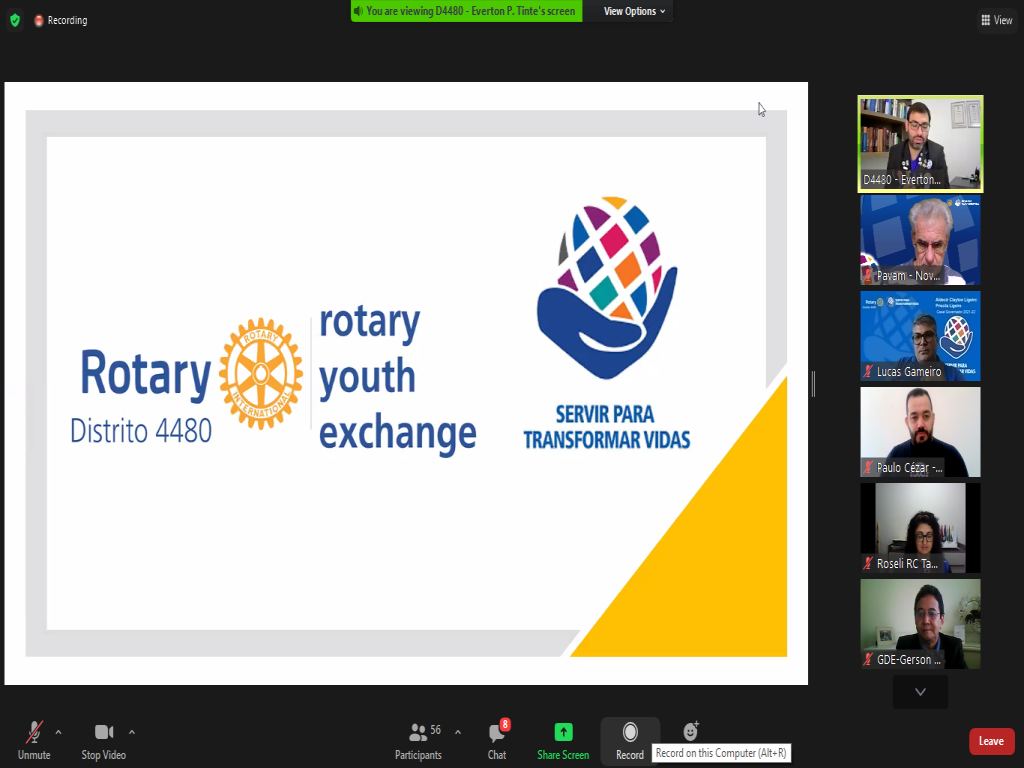Open Chat with unread messages
Screen dimensions: 1024x768
[497, 739]
